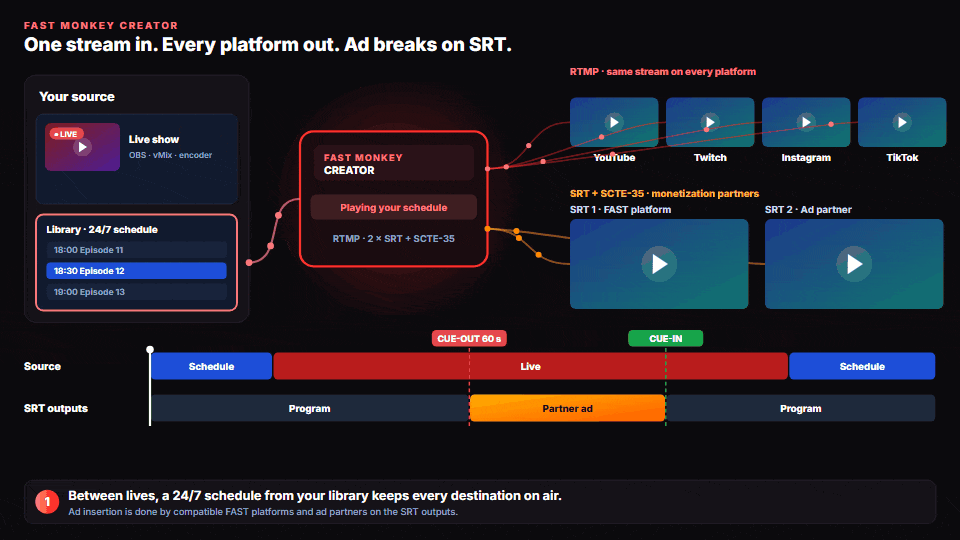Screen dimensions: 960x540
Task: Select the 19:00 Episode 13 schedule row
Action: (x=137, y=292)
